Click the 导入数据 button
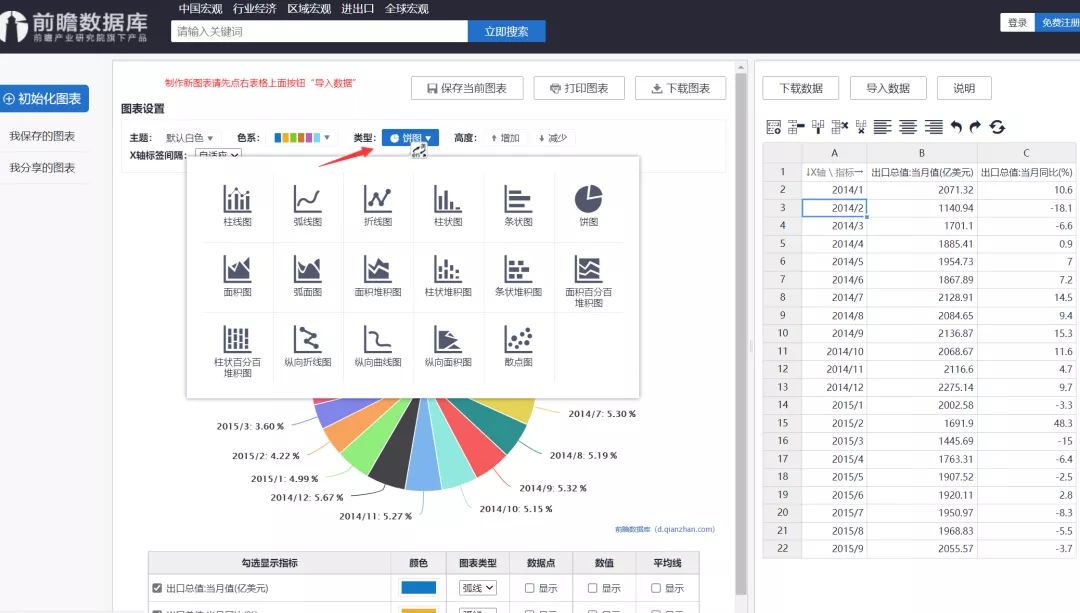Image resolution: width=1080 pixels, height=613 pixels. (x=888, y=88)
